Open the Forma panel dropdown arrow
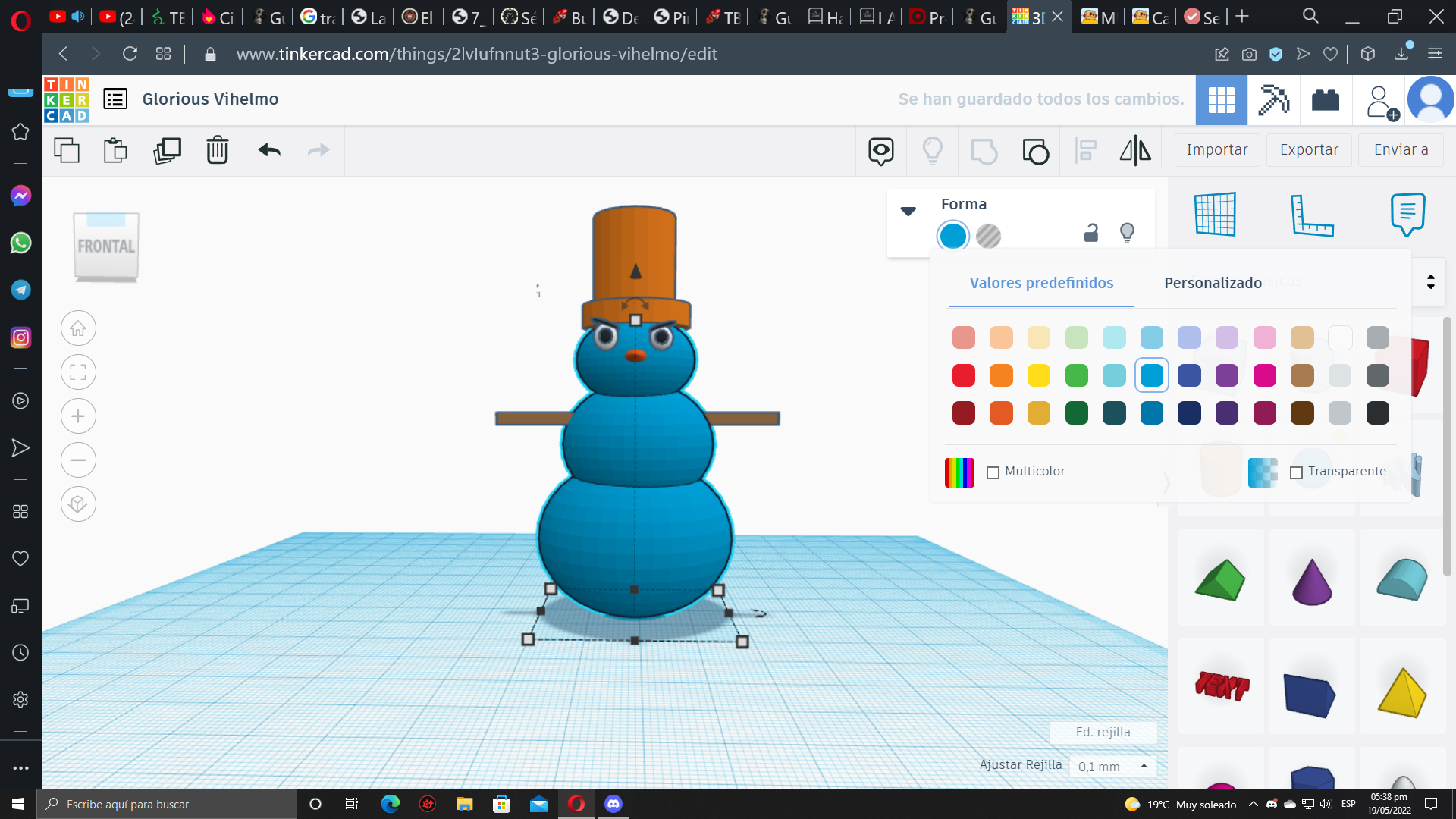 [x=908, y=212]
